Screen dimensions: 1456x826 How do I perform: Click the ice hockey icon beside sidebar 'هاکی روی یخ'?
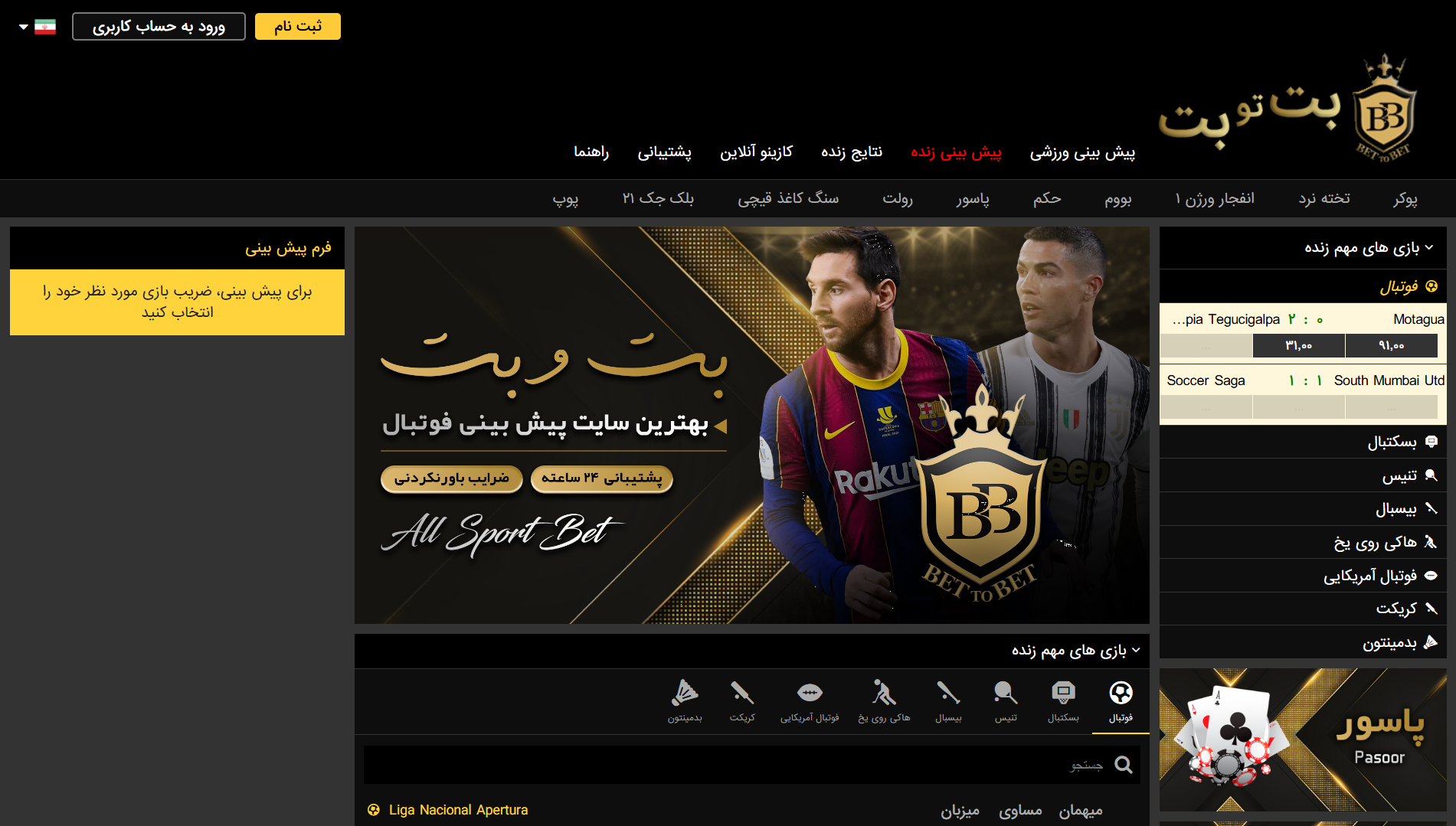1431,542
